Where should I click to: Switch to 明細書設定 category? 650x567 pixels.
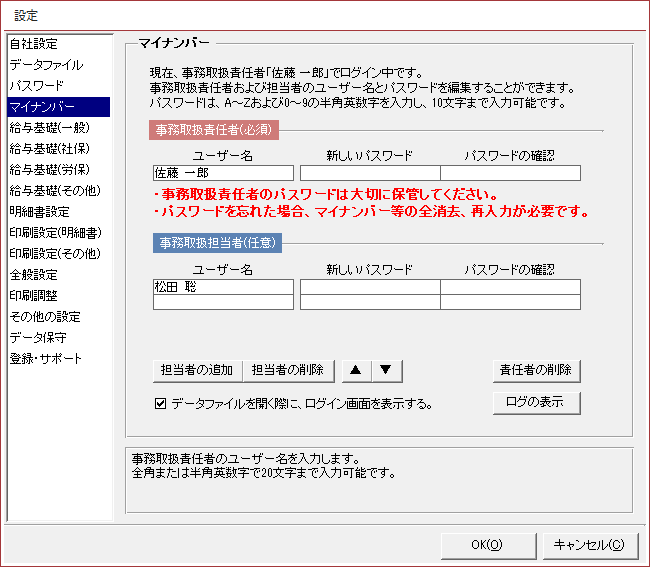point(39,212)
